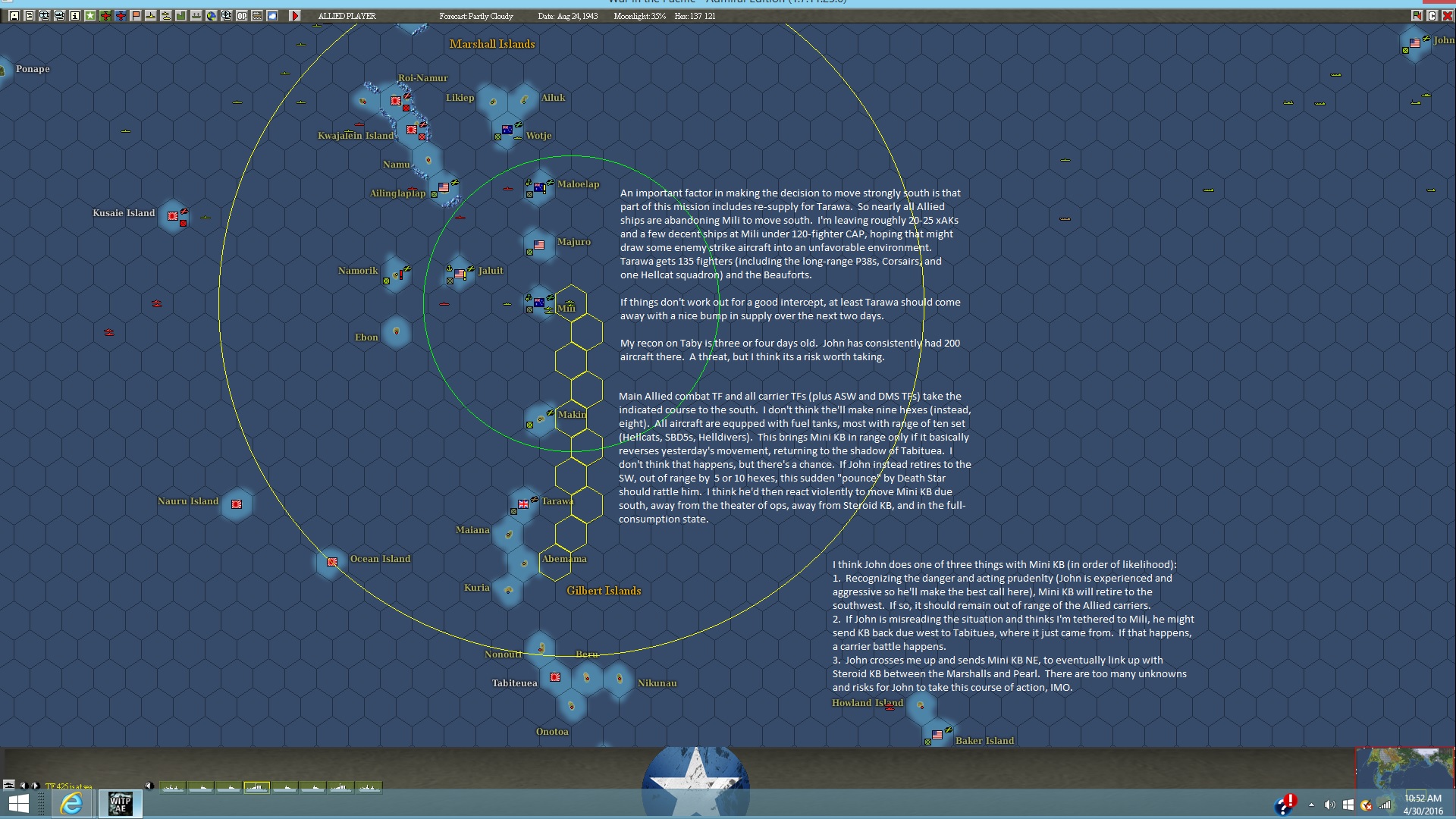Click the Tarawa base flag on map
The width and height of the screenshot is (1456, 819).
tap(523, 504)
